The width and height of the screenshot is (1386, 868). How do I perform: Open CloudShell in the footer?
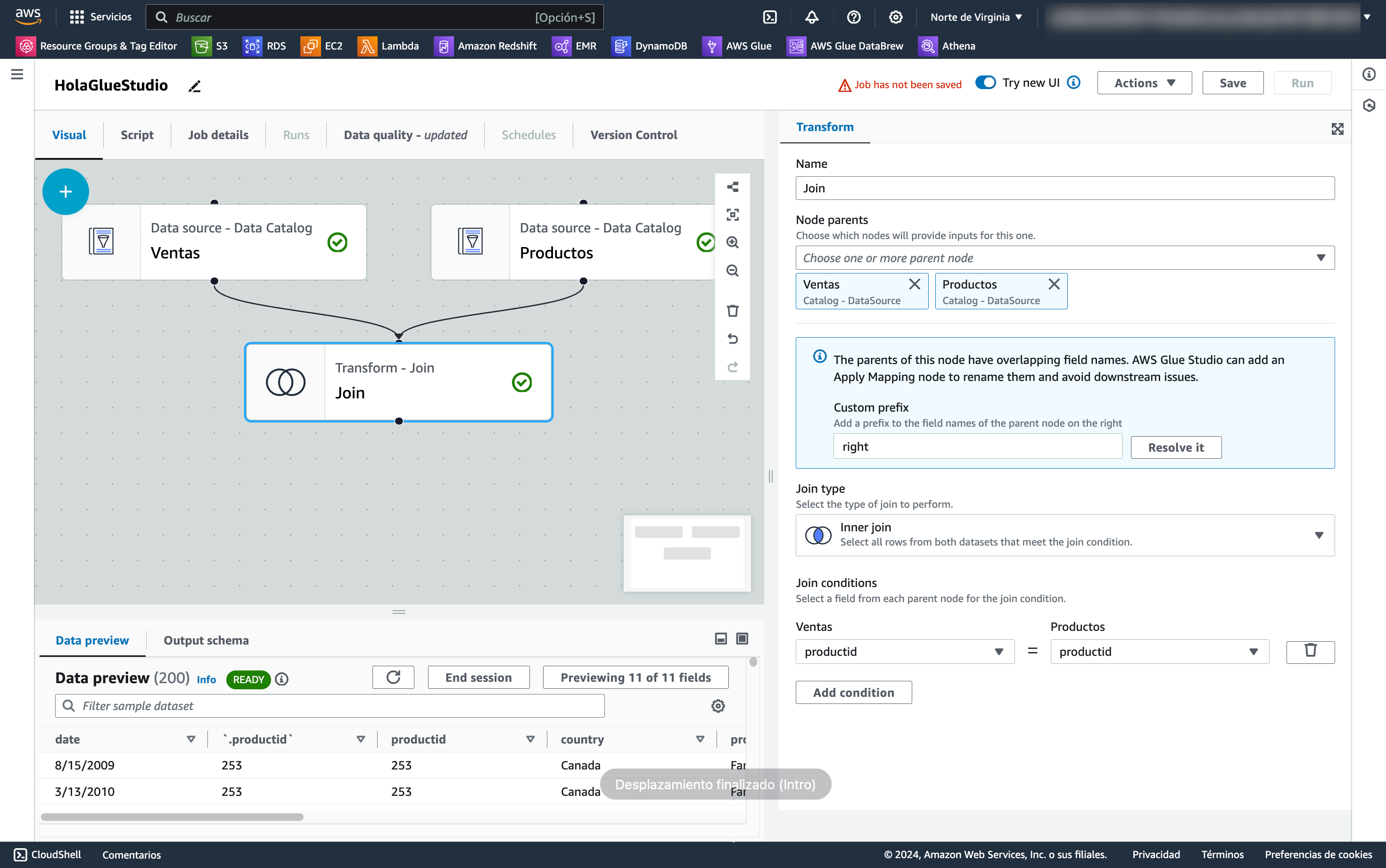pyautogui.click(x=48, y=855)
